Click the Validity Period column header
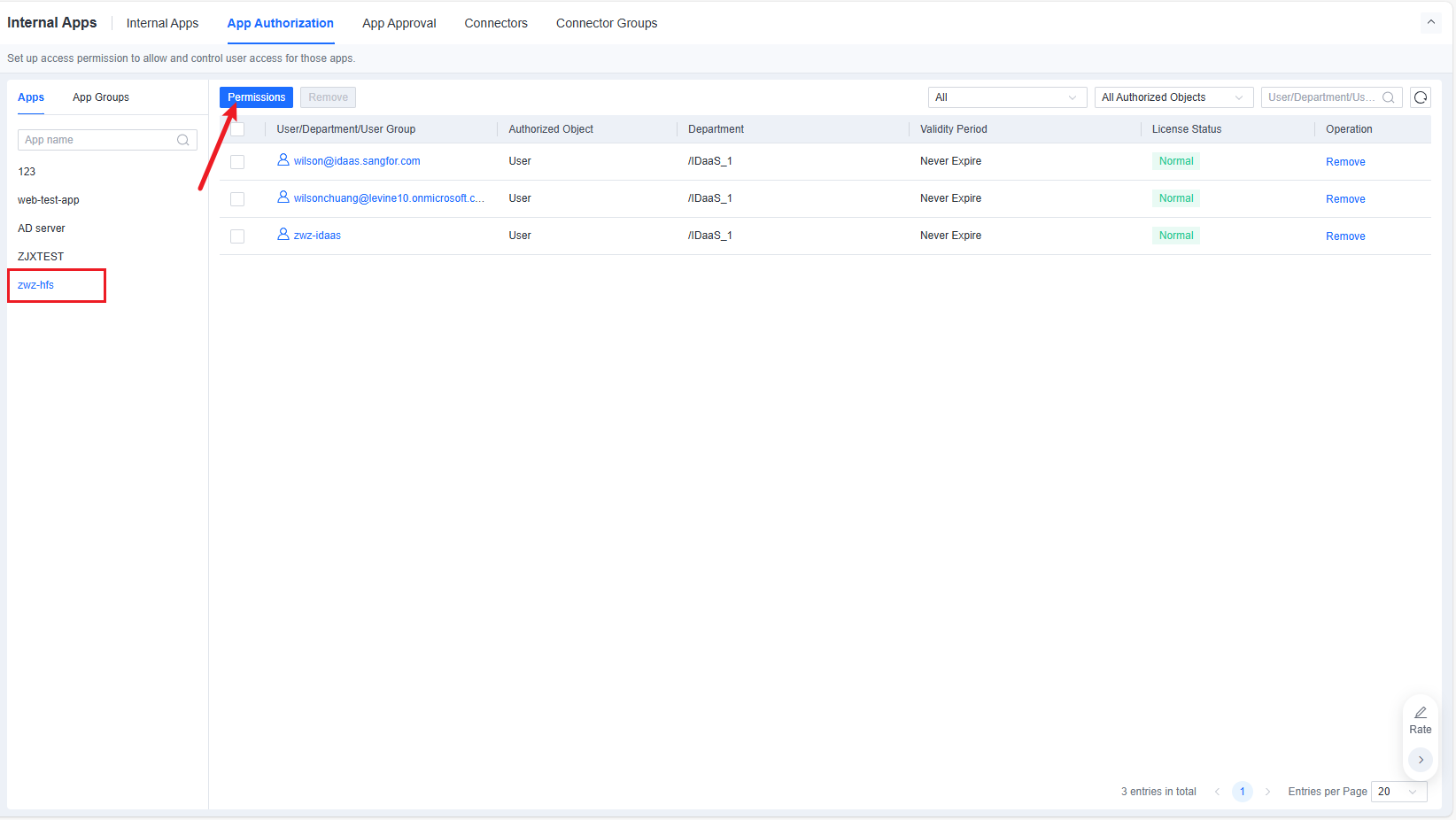Image resolution: width=1456 pixels, height=820 pixels. [x=953, y=129]
